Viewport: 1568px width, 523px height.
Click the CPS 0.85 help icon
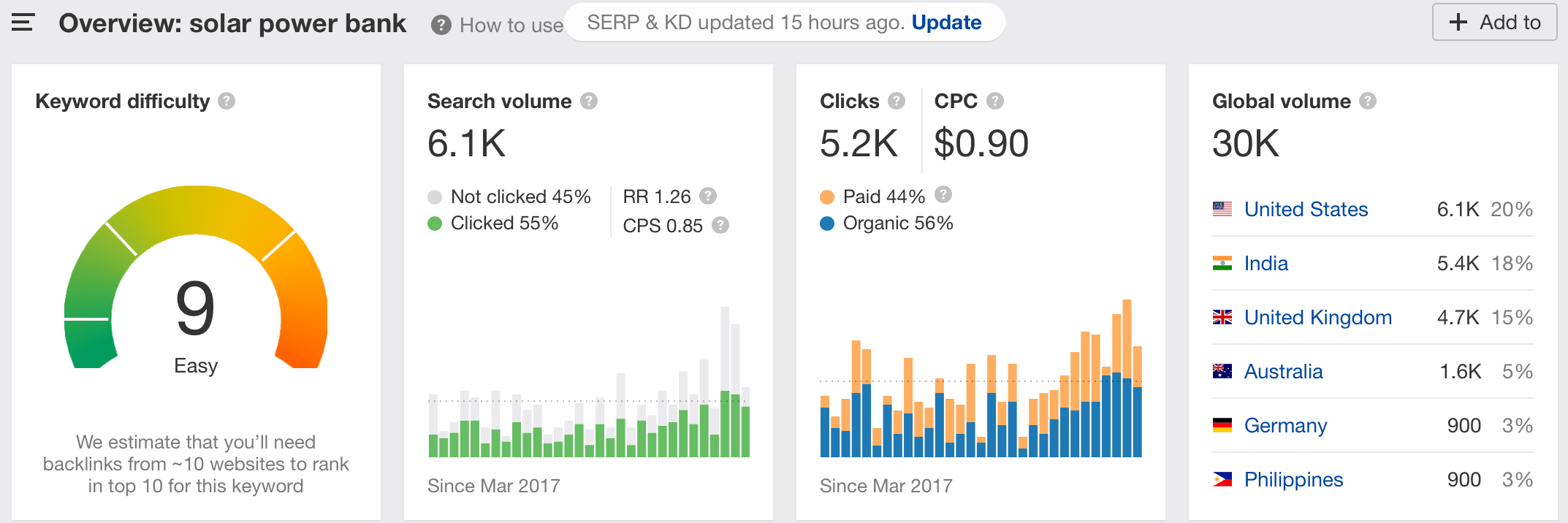click(x=720, y=225)
